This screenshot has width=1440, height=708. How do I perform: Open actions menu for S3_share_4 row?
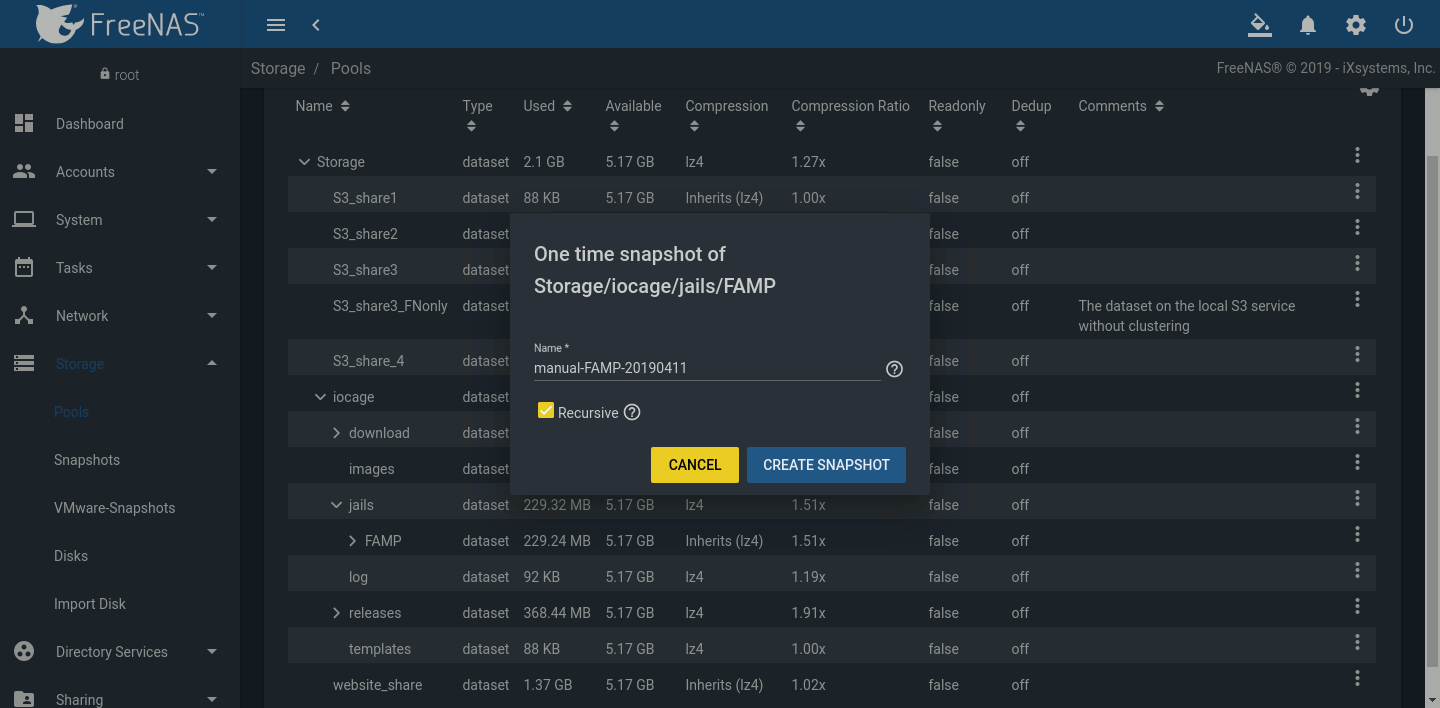[1357, 354]
